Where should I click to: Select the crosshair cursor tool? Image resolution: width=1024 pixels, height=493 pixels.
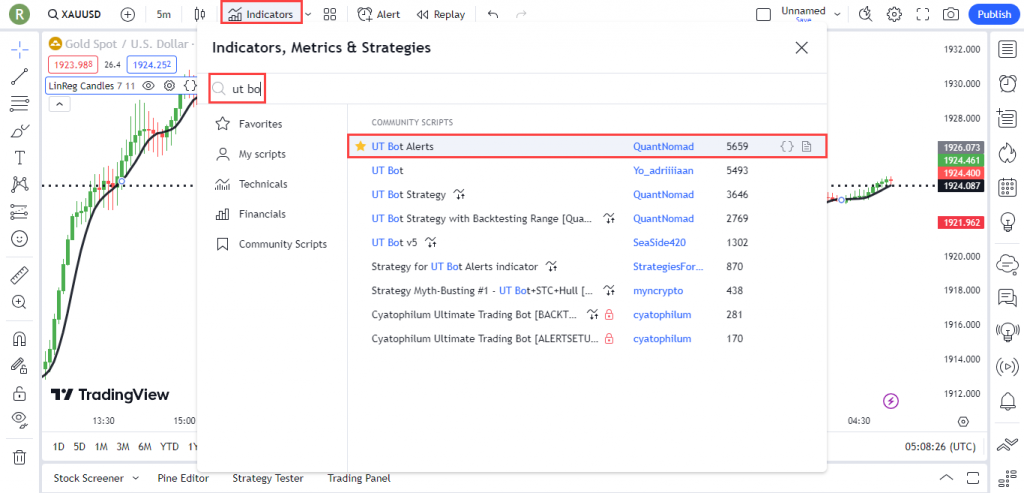[20, 49]
